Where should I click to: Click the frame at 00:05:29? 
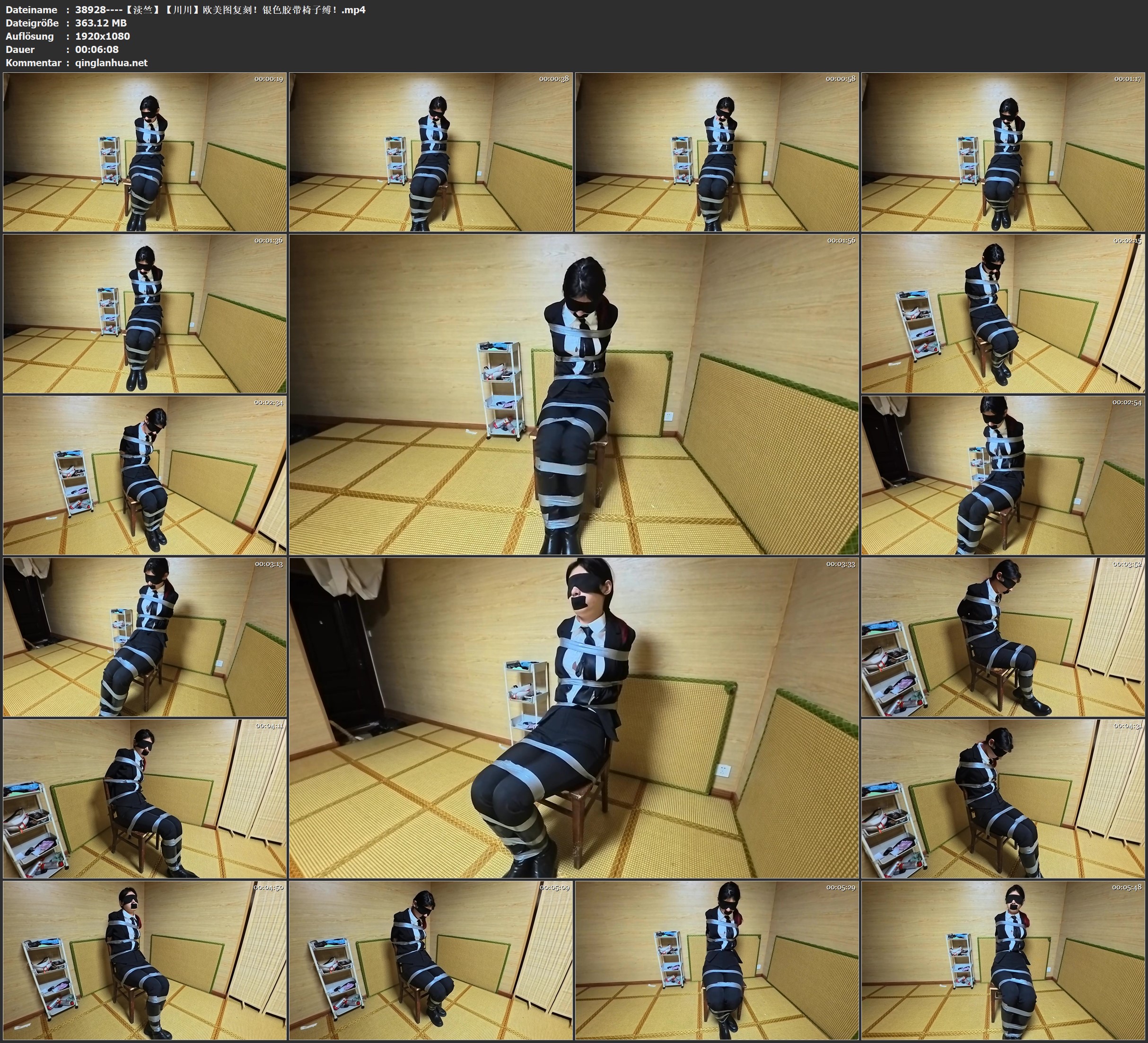pos(716,960)
